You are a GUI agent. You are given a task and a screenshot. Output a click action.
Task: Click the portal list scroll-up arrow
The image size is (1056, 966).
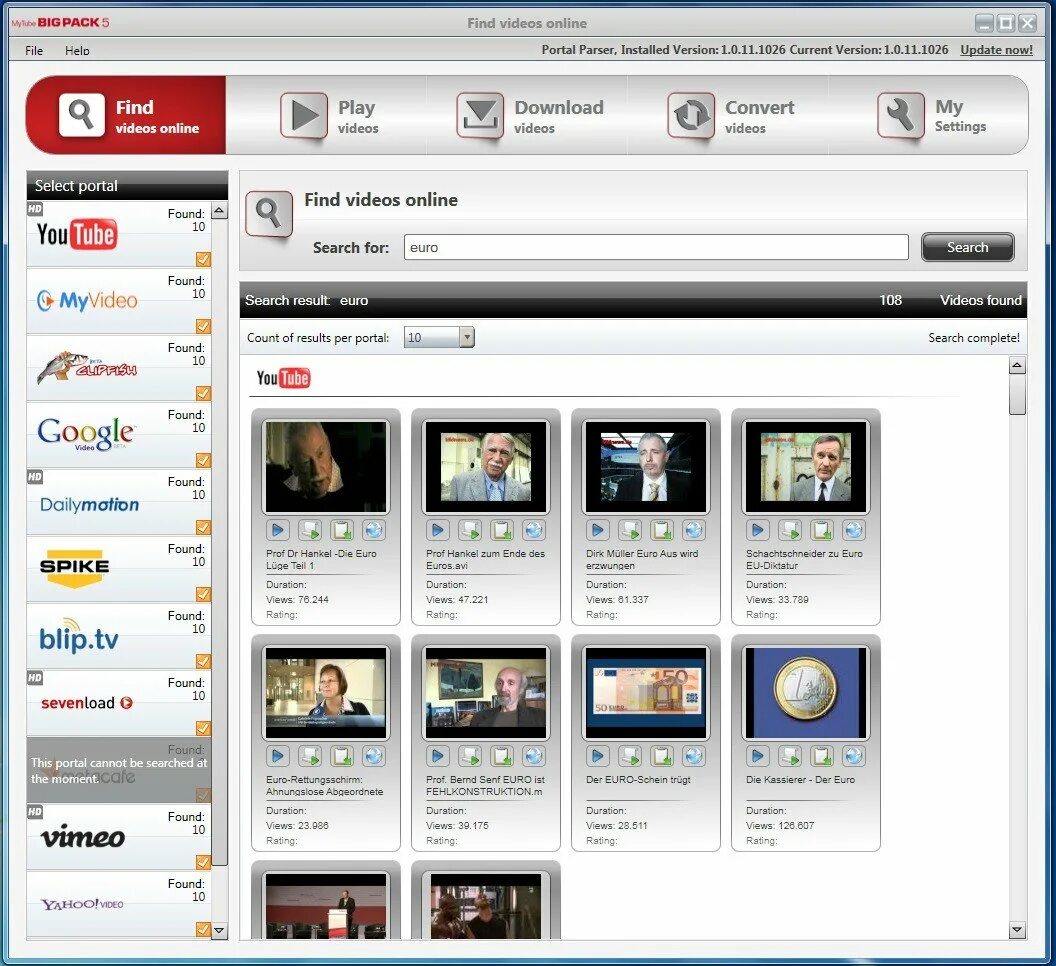pyautogui.click(x=219, y=211)
